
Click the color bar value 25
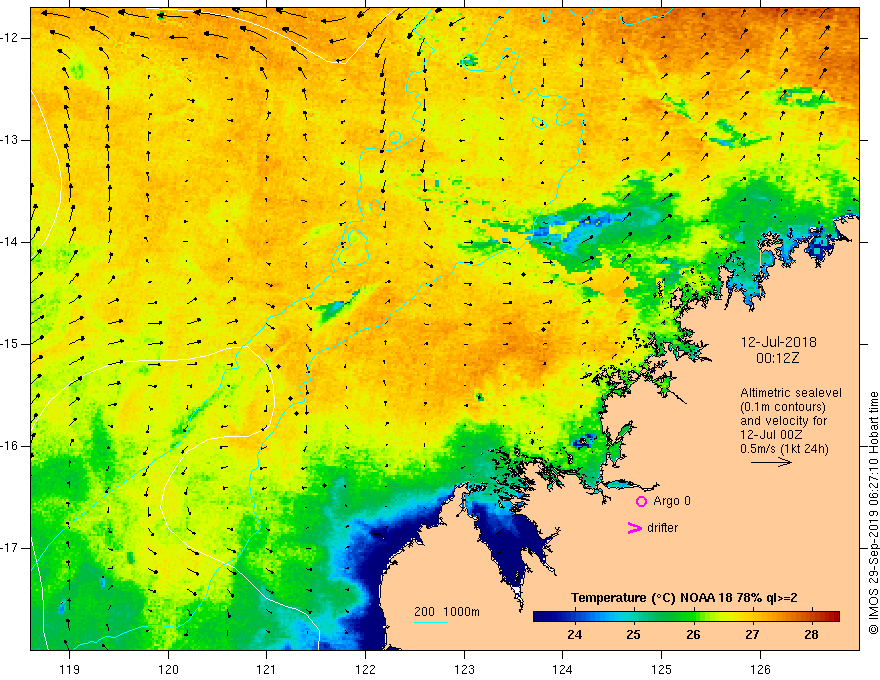click(634, 635)
